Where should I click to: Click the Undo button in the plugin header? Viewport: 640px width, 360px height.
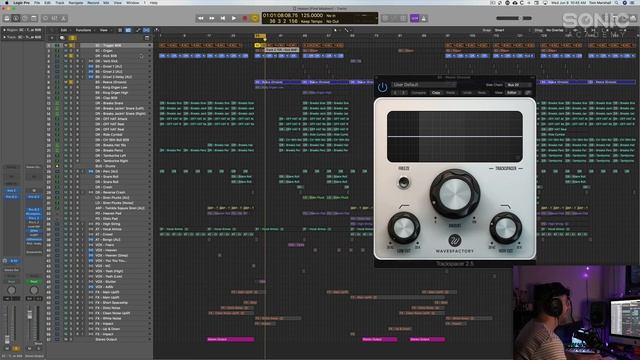coord(468,93)
